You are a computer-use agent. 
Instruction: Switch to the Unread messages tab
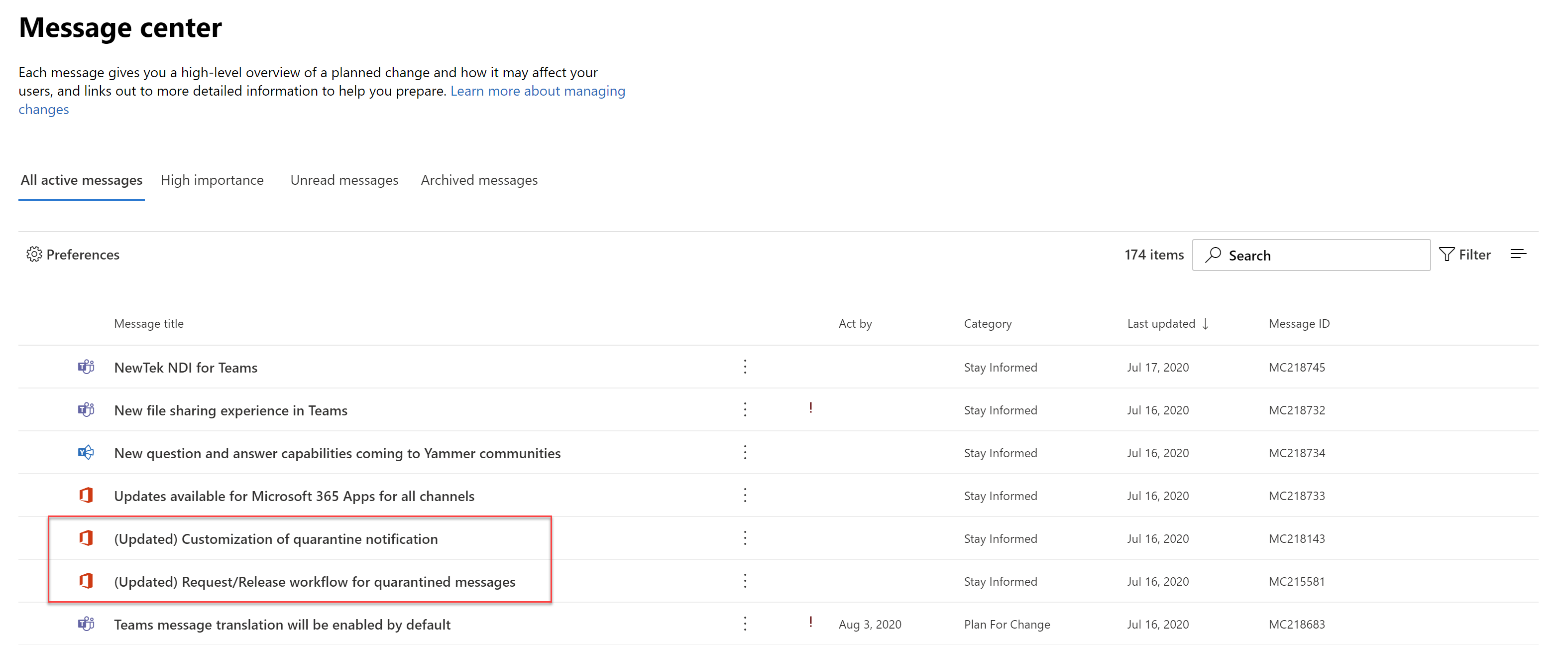[344, 180]
